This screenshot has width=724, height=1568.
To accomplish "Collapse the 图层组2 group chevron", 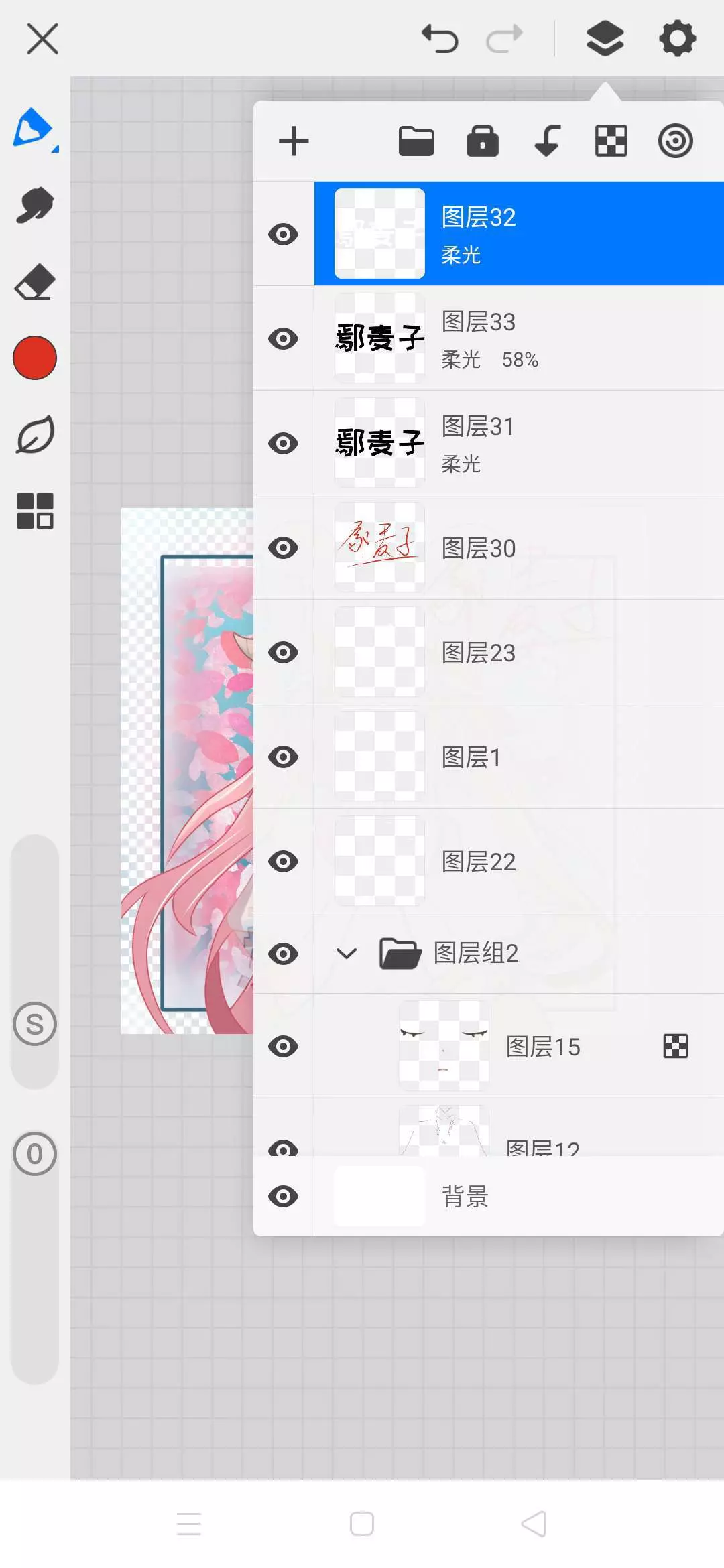I will (x=346, y=953).
